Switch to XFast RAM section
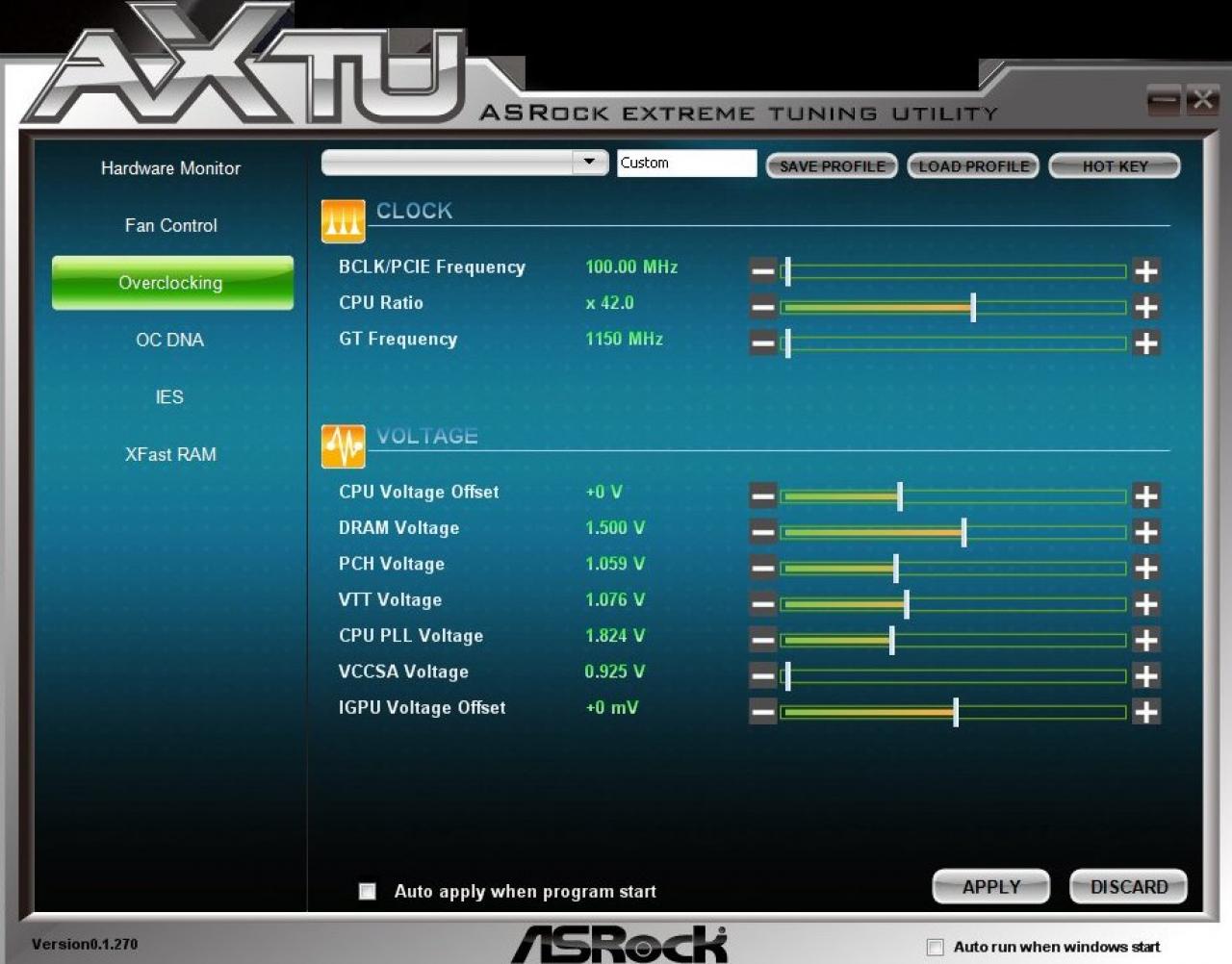This screenshot has width=1232, height=964. pos(170,454)
